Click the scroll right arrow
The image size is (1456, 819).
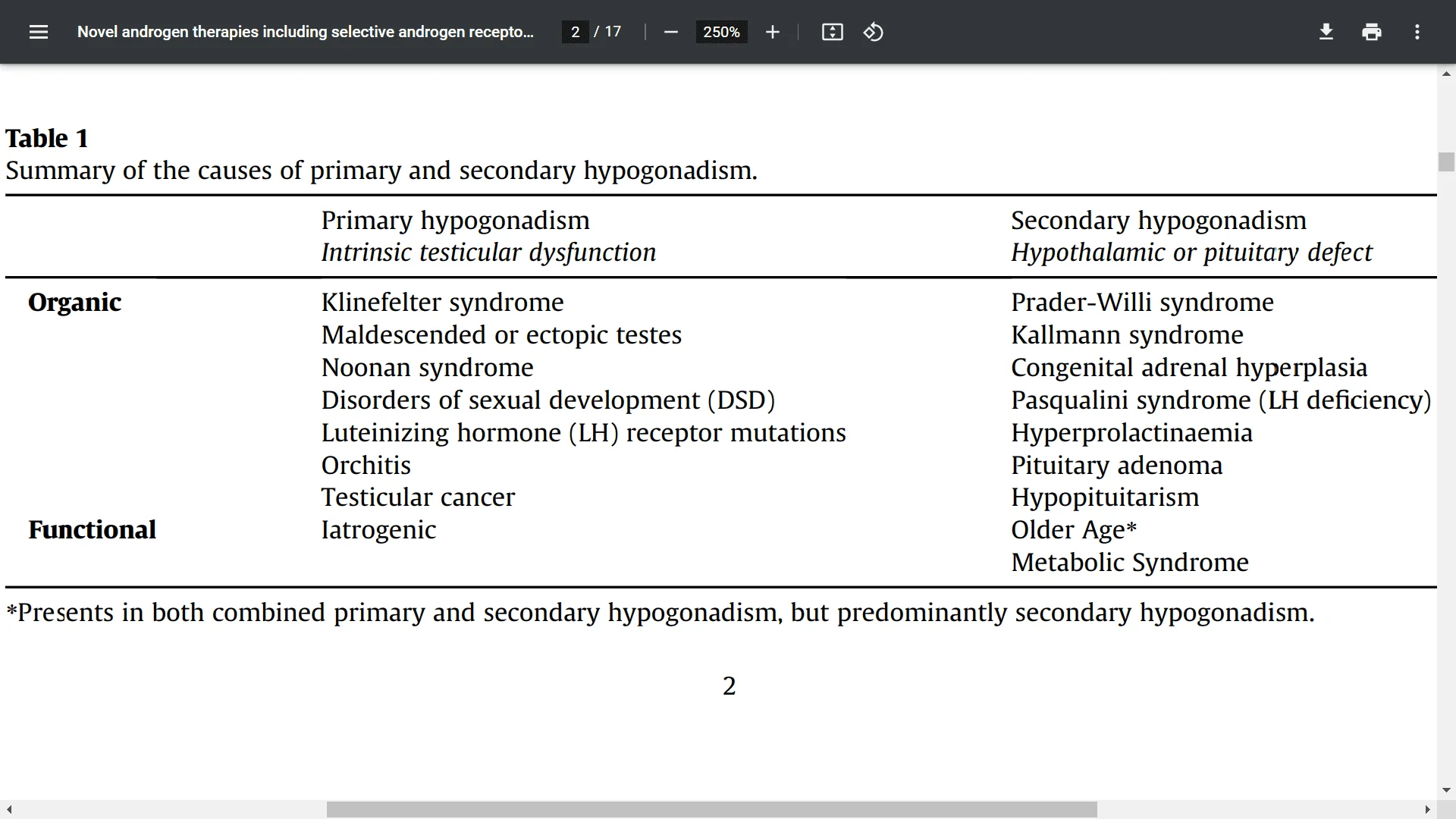click(x=1427, y=810)
